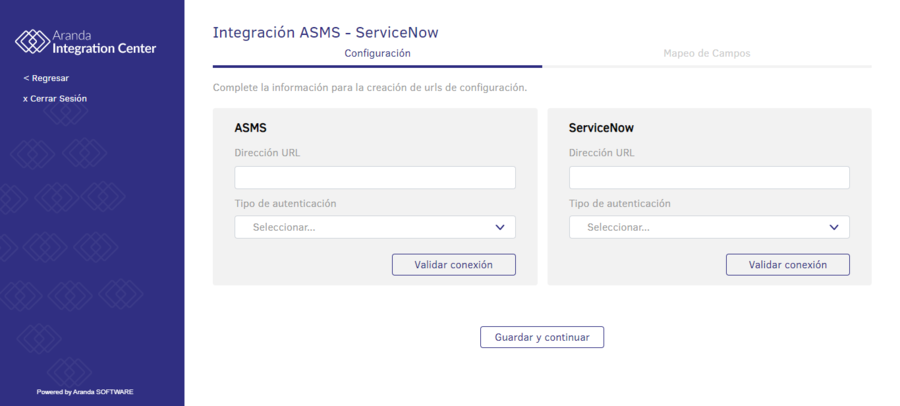Click Guardar y continuar button
Image resolution: width=900 pixels, height=406 pixels.
[542, 337]
